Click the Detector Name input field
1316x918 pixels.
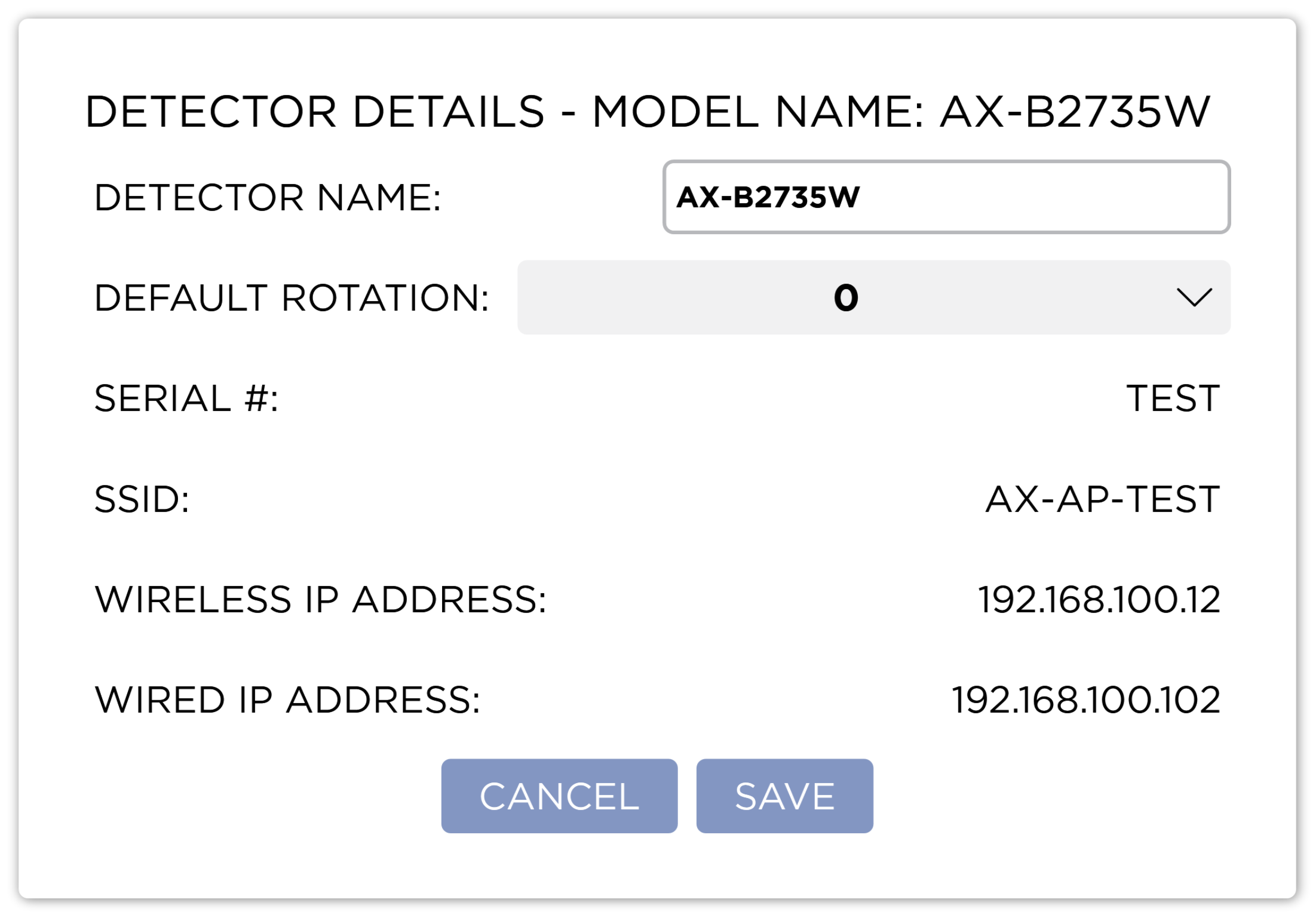pos(946,197)
